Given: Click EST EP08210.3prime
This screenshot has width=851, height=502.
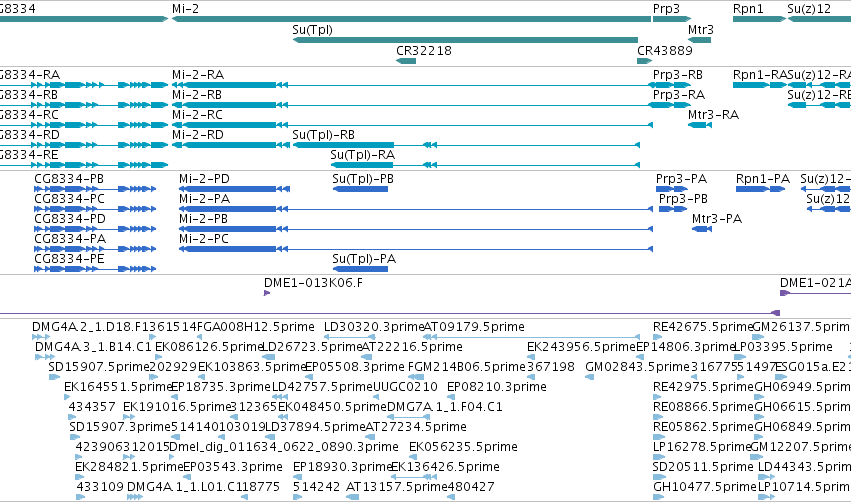Looking at the screenshot, I should click(451, 397).
